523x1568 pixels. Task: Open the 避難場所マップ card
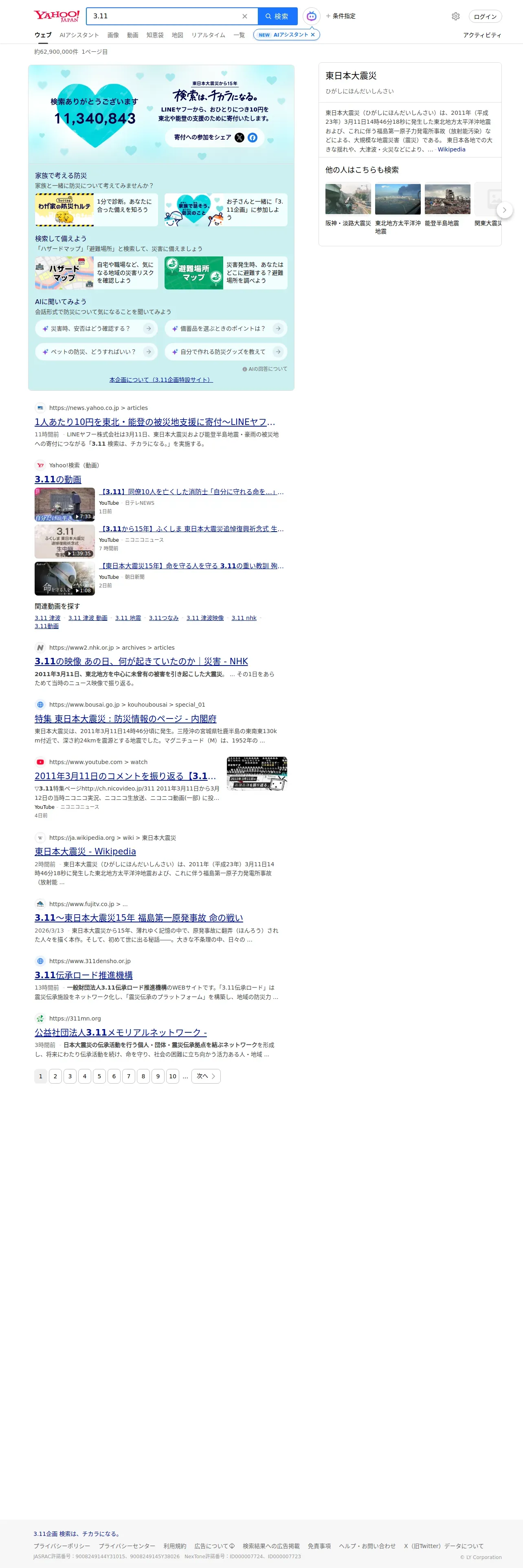point(226,273)
